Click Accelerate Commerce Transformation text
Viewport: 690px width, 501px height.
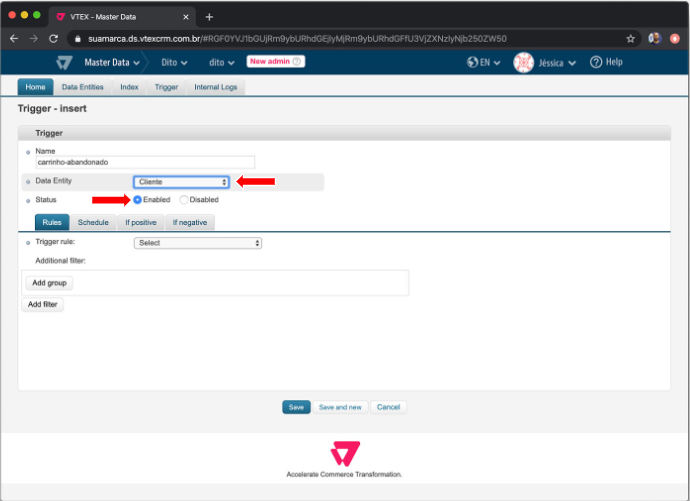click(344, 474)
